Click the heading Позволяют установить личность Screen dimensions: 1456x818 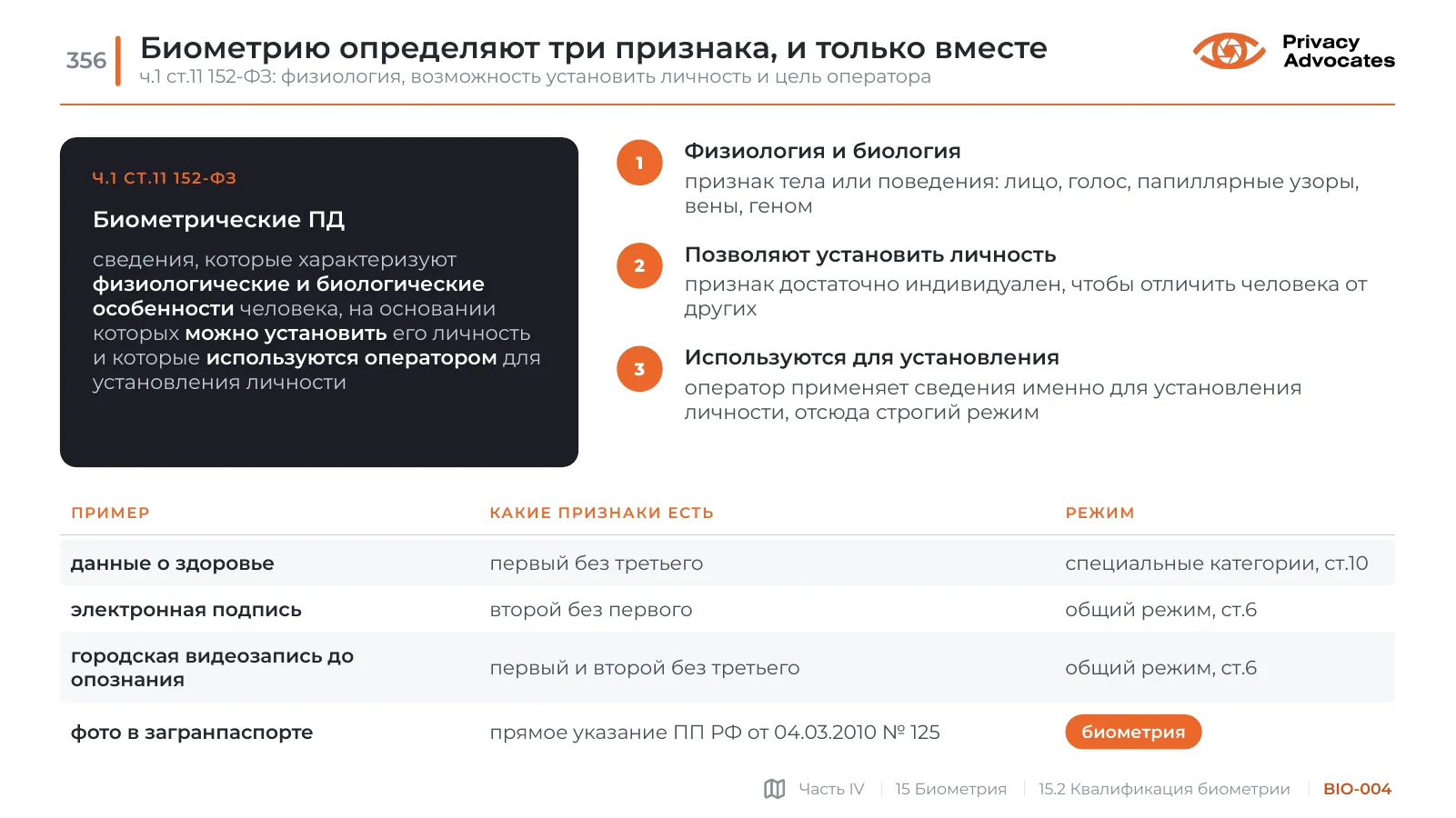coord(870,254)
